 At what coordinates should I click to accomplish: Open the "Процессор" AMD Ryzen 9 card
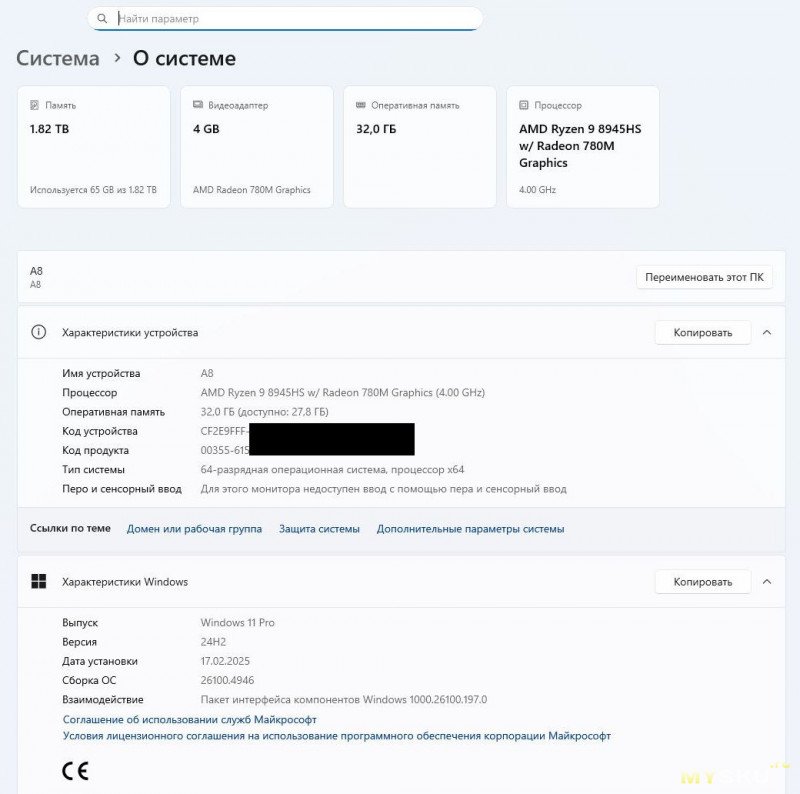pyautogui.click(x=583, y=147)
